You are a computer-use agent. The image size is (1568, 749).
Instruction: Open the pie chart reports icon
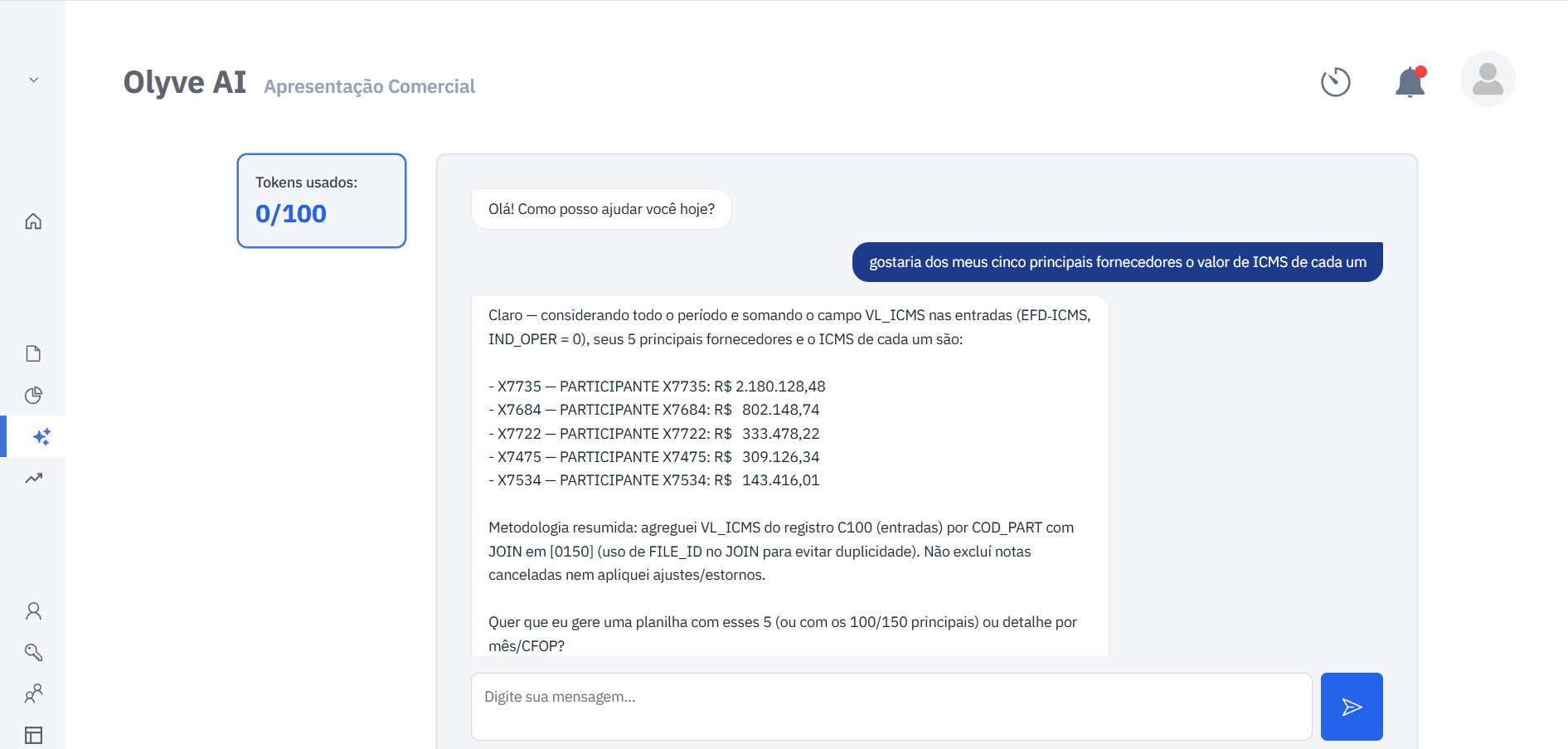[33, 396]
